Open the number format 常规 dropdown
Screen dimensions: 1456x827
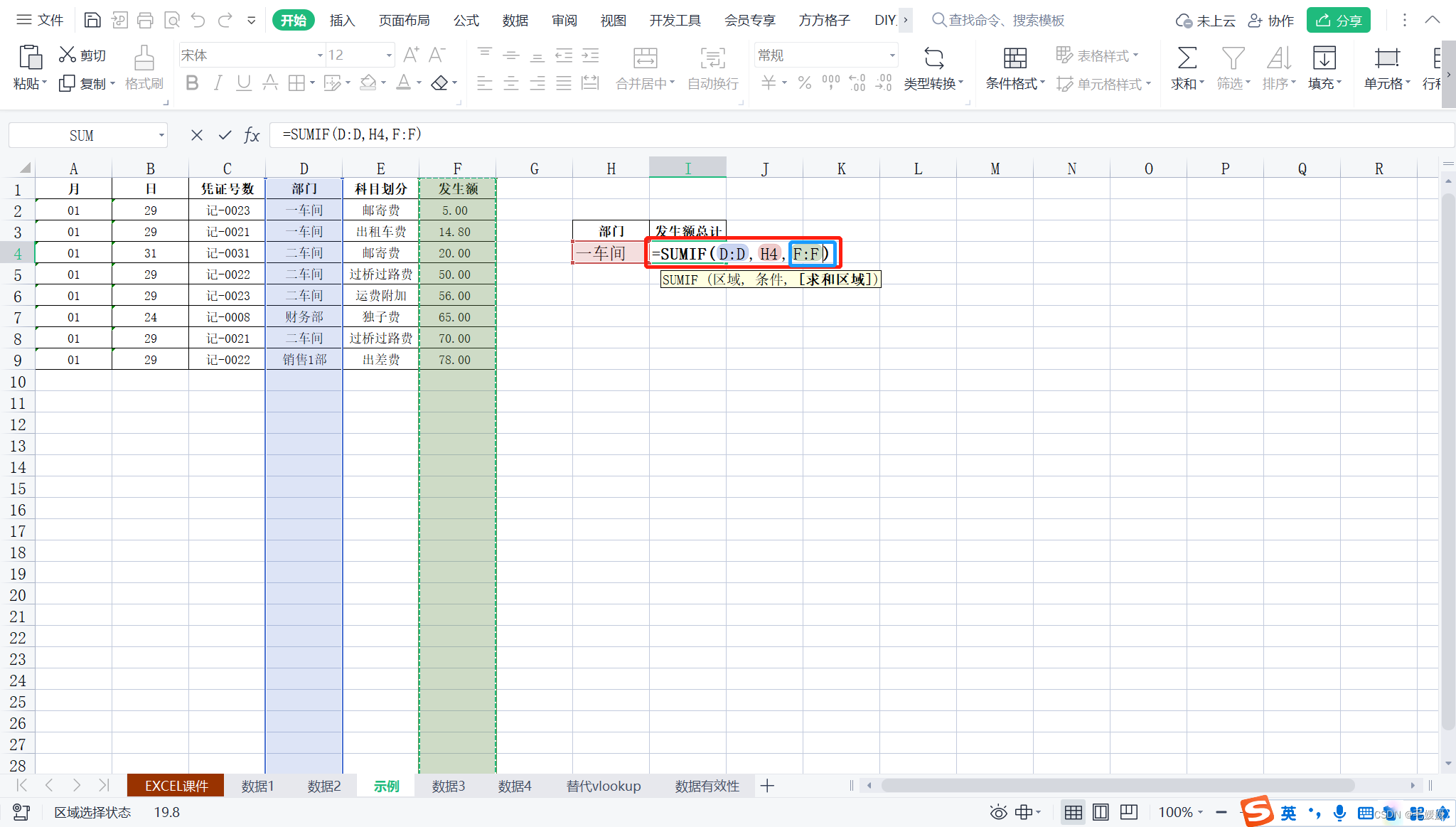(x=892, y=55)
